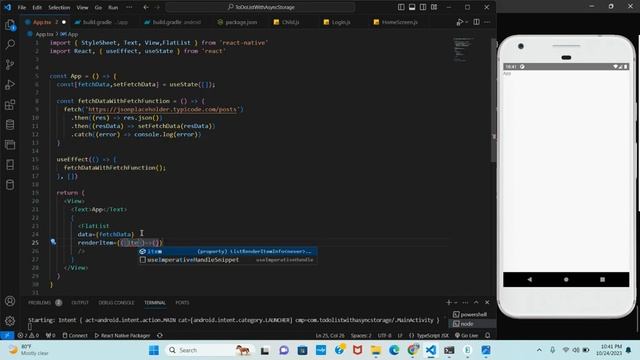Click the code action lightbulb on line 25

53,242
